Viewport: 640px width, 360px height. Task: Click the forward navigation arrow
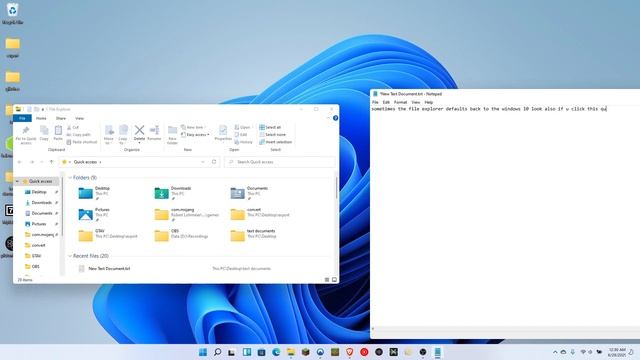(x=32, y=162)
